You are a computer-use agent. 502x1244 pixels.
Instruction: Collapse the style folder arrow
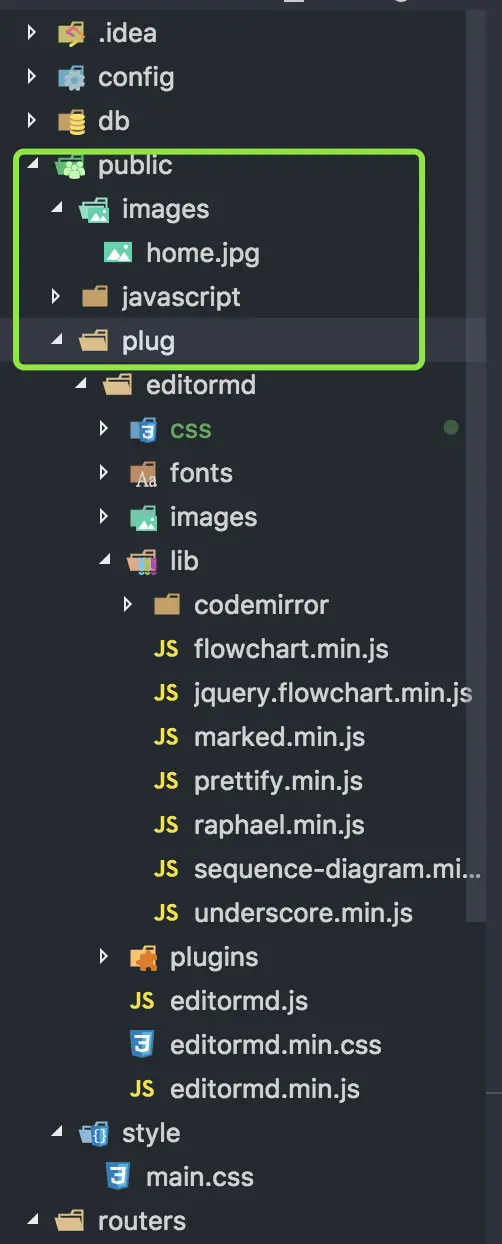point(58,1134)
